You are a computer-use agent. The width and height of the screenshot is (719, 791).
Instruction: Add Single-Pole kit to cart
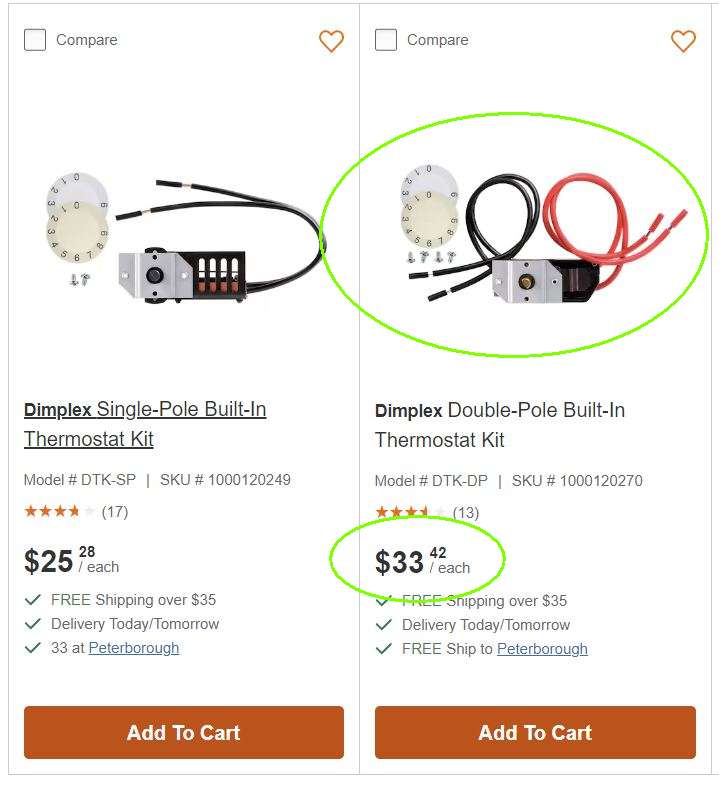(x=184, y=732)
